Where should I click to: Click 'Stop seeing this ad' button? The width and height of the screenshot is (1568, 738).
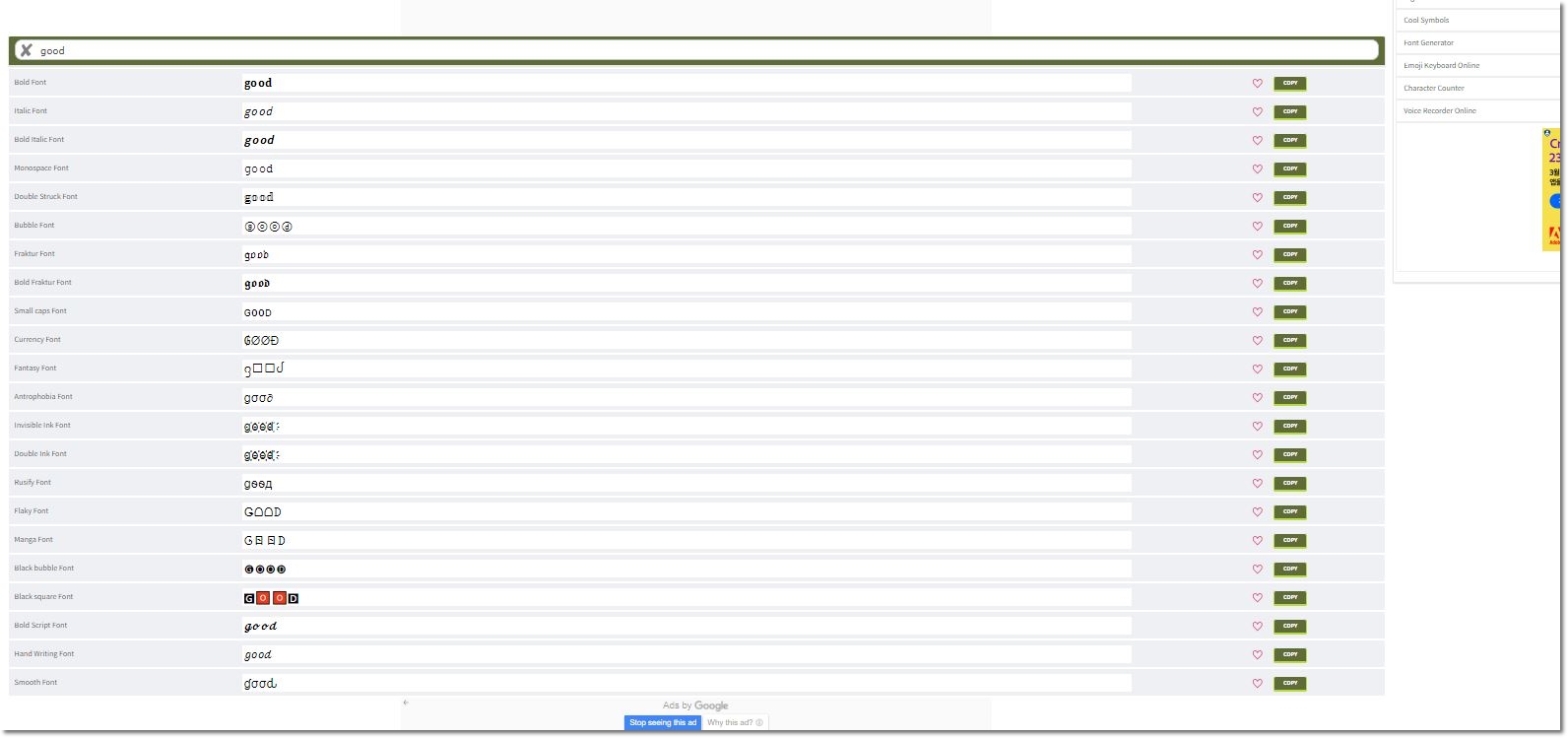[x=663, y=723]
